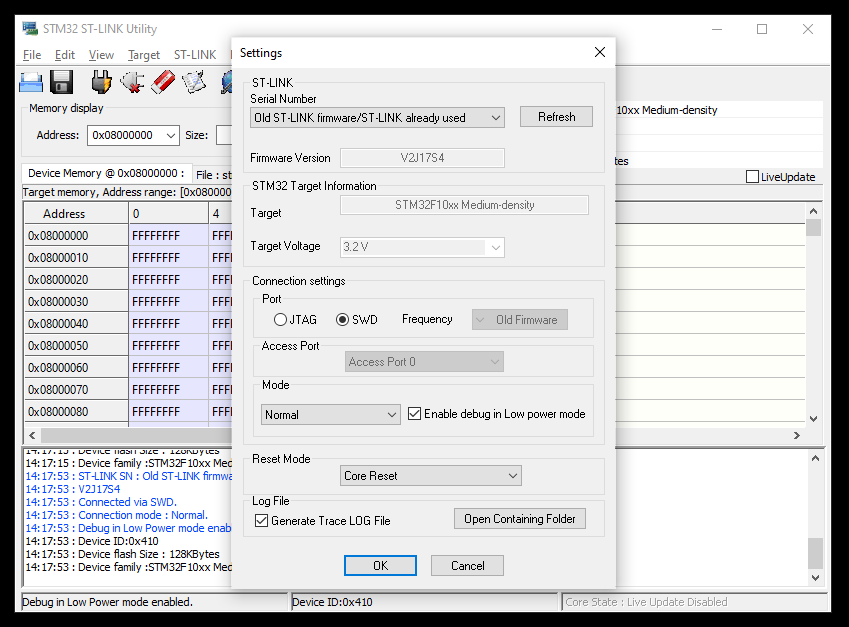Open the Edit menu
The width and height of the screenshot is (849, 627).
tap(64, 55)
